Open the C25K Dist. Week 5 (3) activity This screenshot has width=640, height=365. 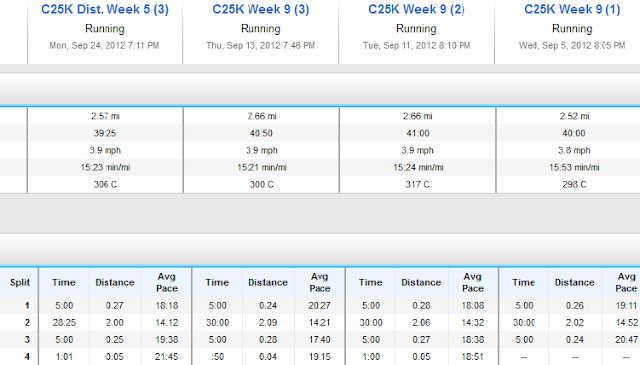pyautogui.click(x=105, y=9)
